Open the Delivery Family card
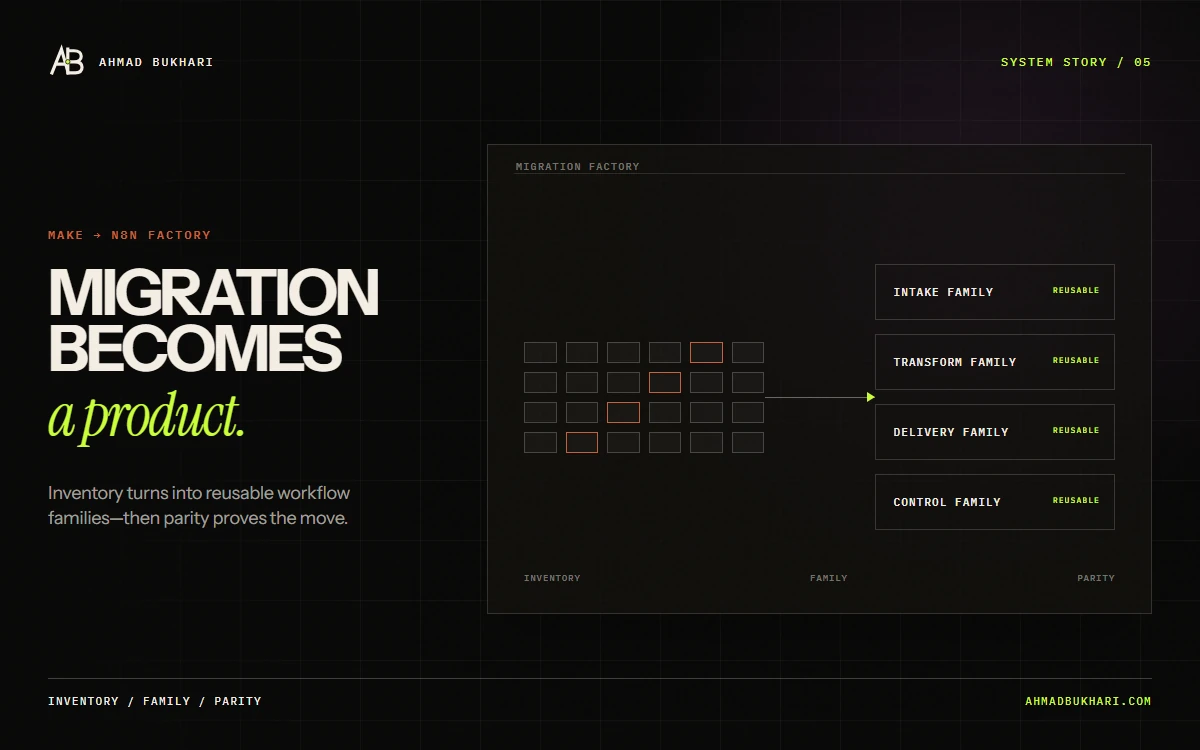The image size is (1200, 750). point(995,432)
